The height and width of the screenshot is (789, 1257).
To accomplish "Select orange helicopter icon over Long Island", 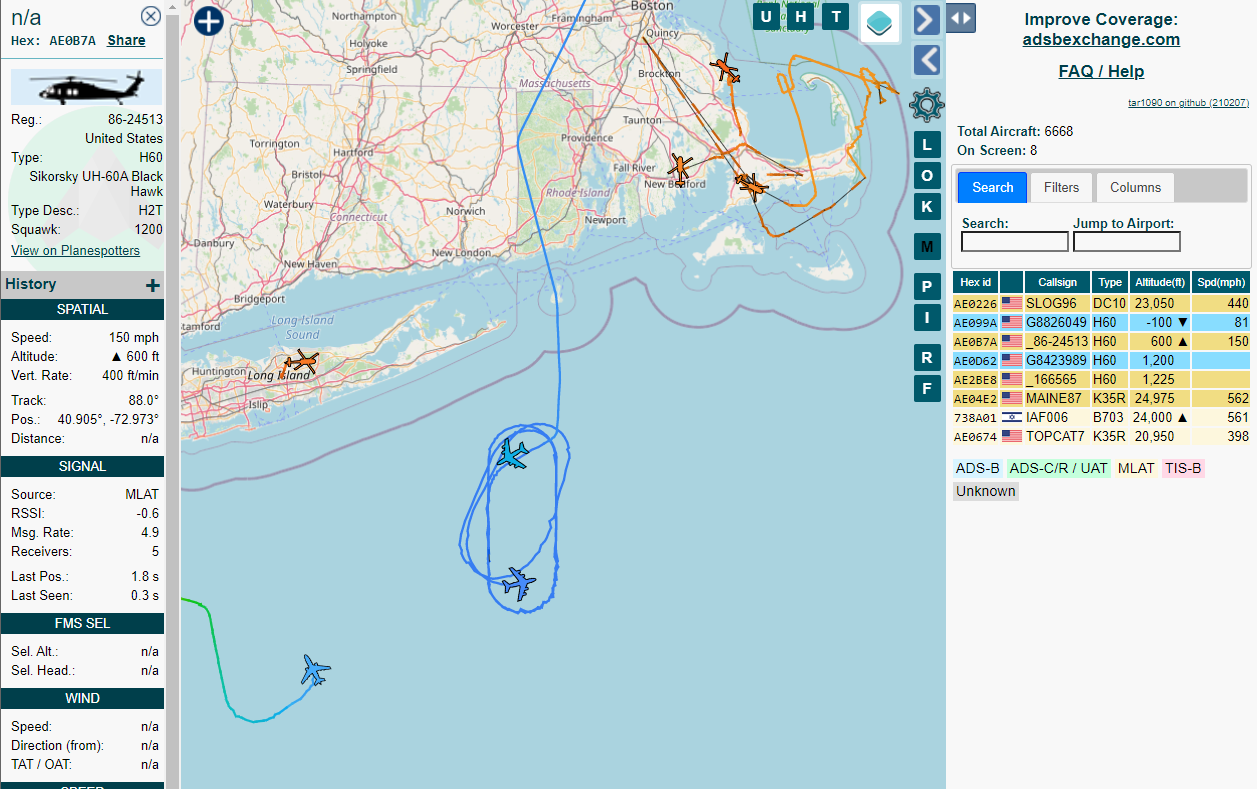I will tap(301, 362).
